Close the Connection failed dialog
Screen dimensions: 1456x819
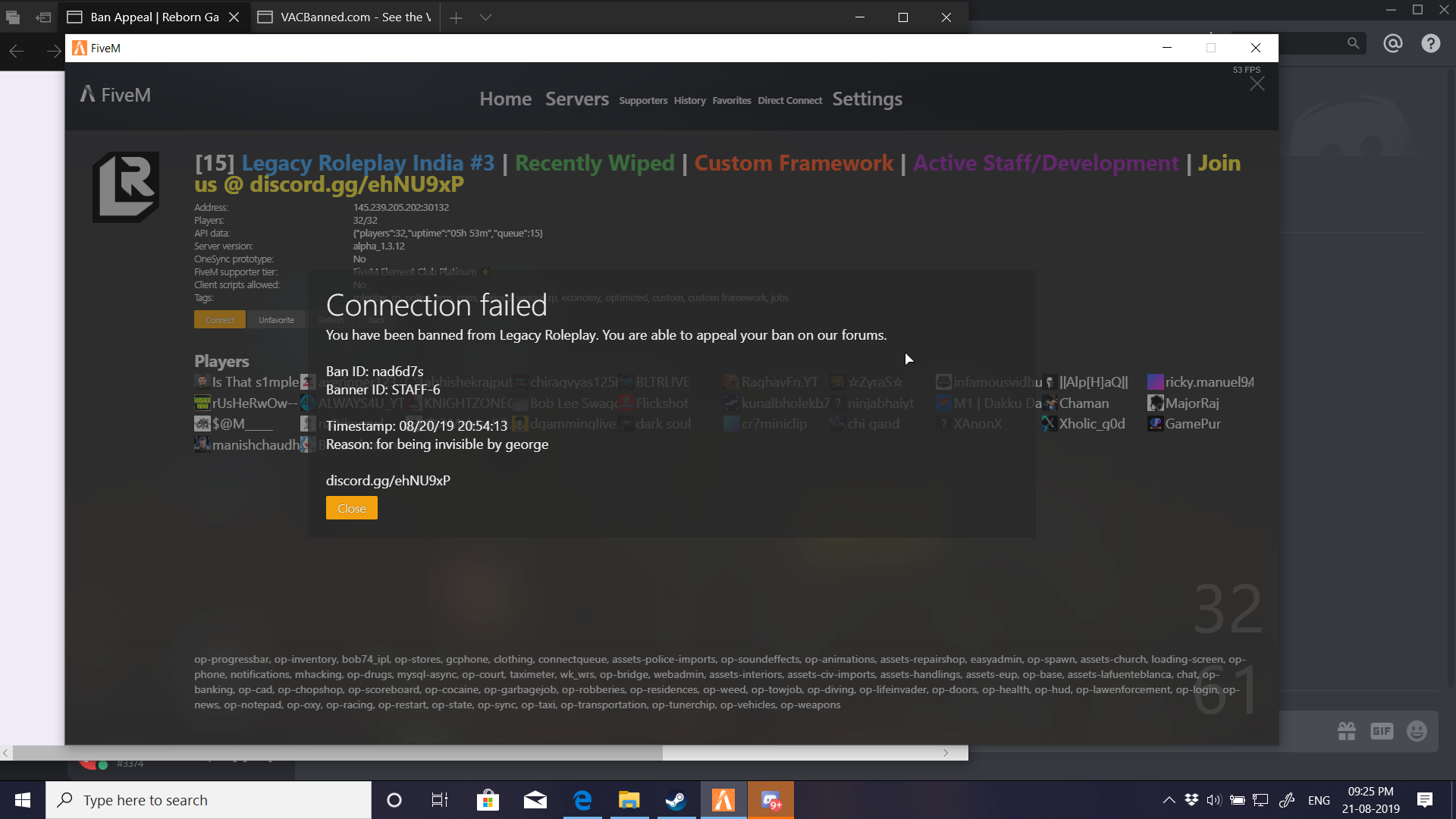(351, 507)
